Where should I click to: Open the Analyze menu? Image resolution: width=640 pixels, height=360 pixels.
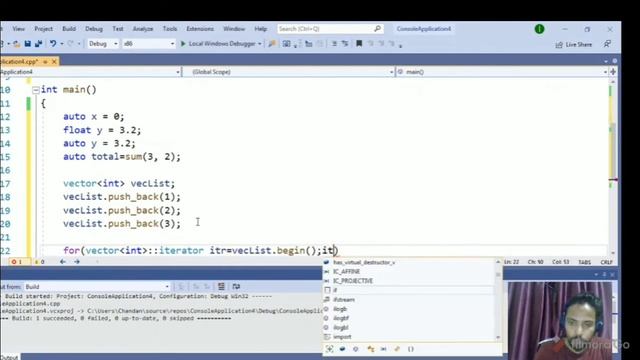click(x=143, y=29)
